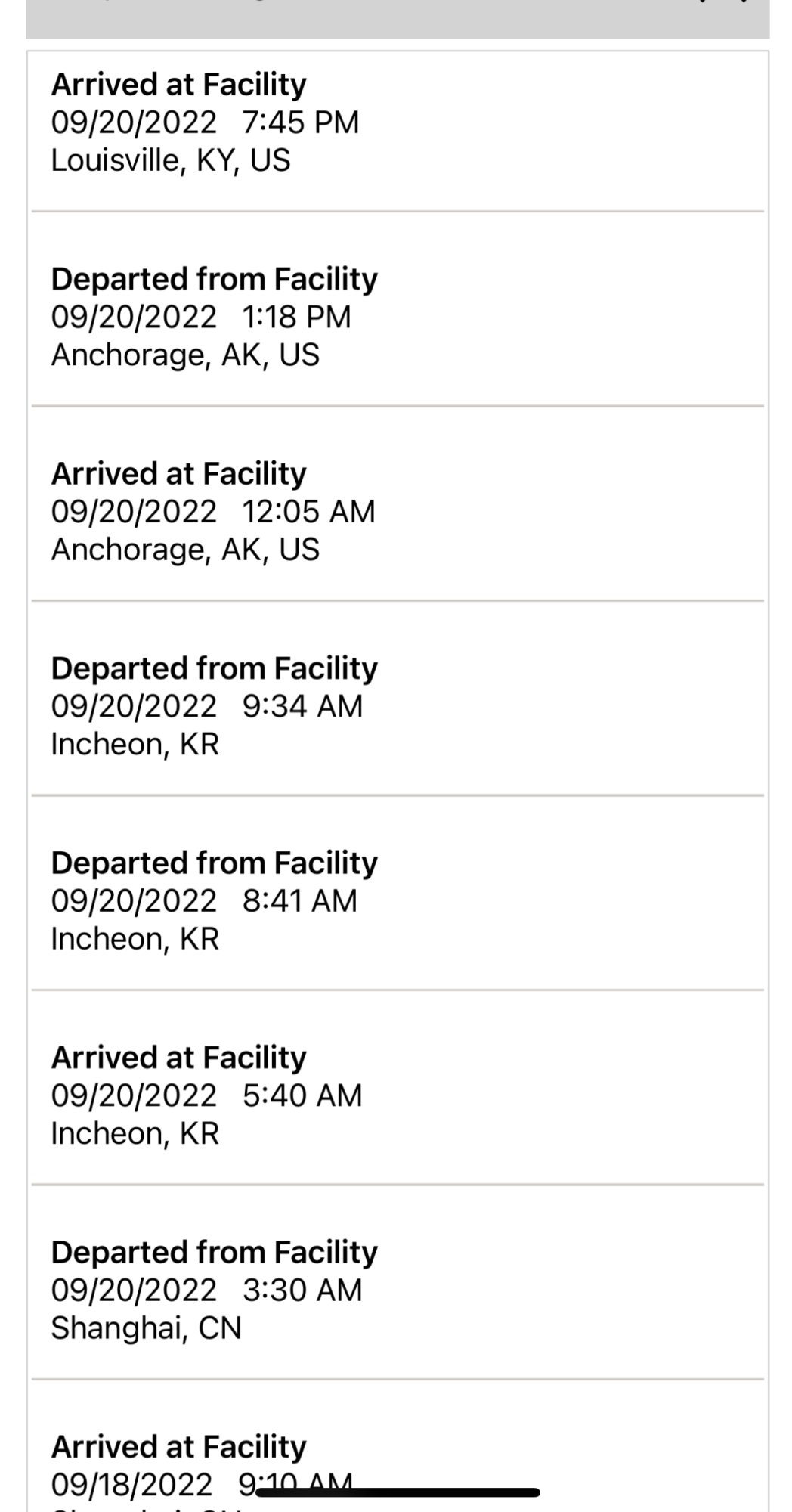Tap the 09/20/2022 9:34 AM timestamp
This screenshot has height=1512, width=792.
tap(207, 706)
